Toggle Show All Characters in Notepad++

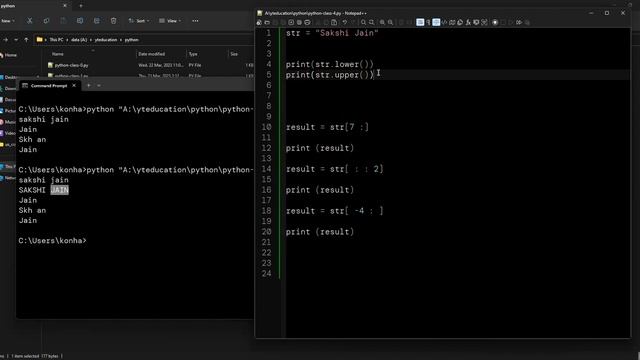(428, 22)
